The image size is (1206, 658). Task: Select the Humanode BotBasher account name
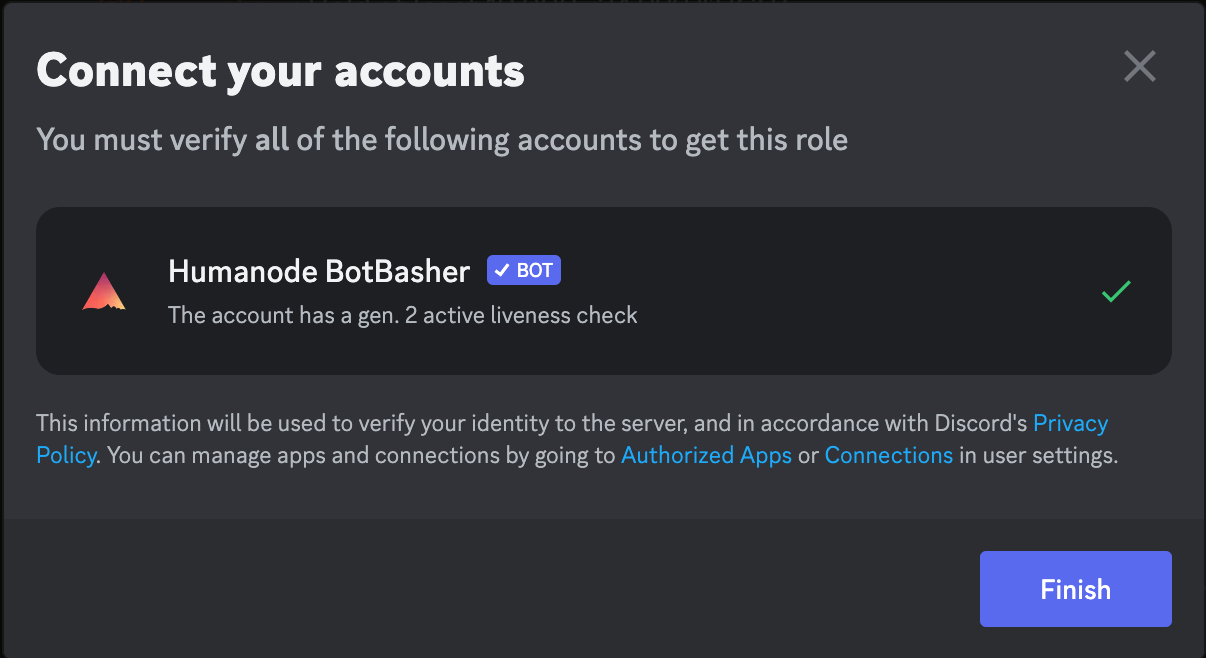click(319, 271)
